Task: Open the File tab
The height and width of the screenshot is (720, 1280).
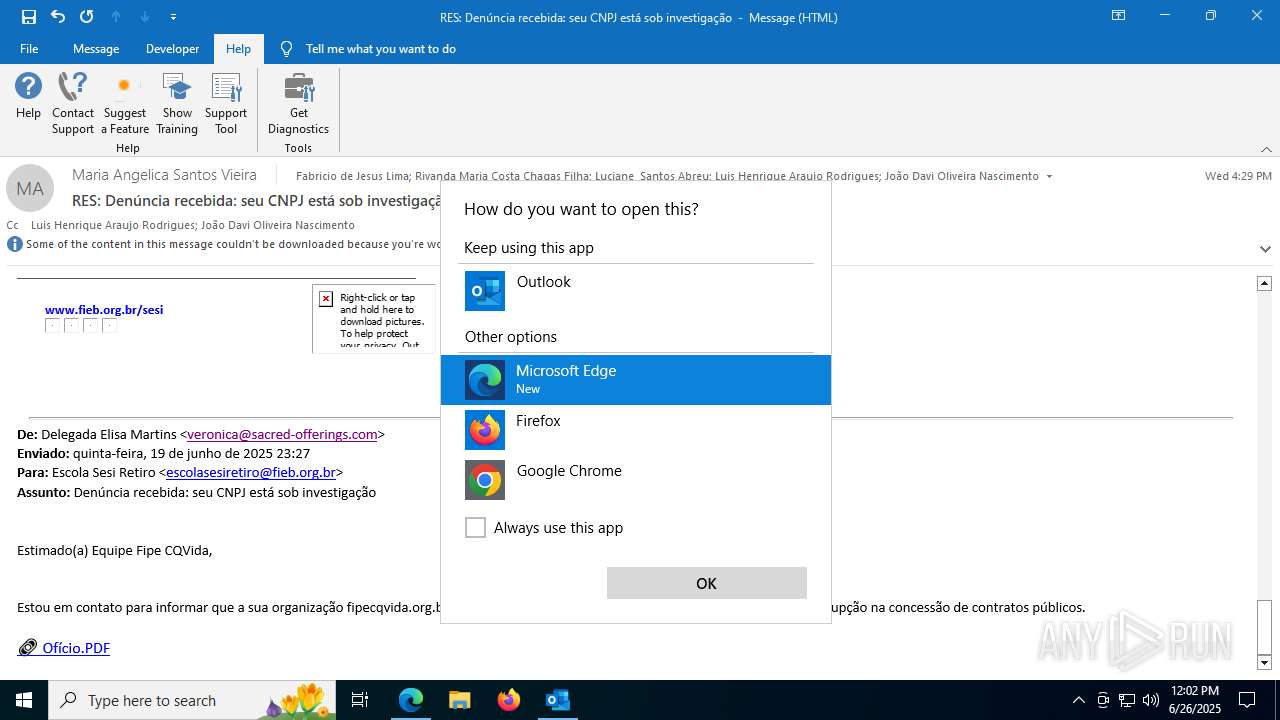Action: [x=29, y=48]
